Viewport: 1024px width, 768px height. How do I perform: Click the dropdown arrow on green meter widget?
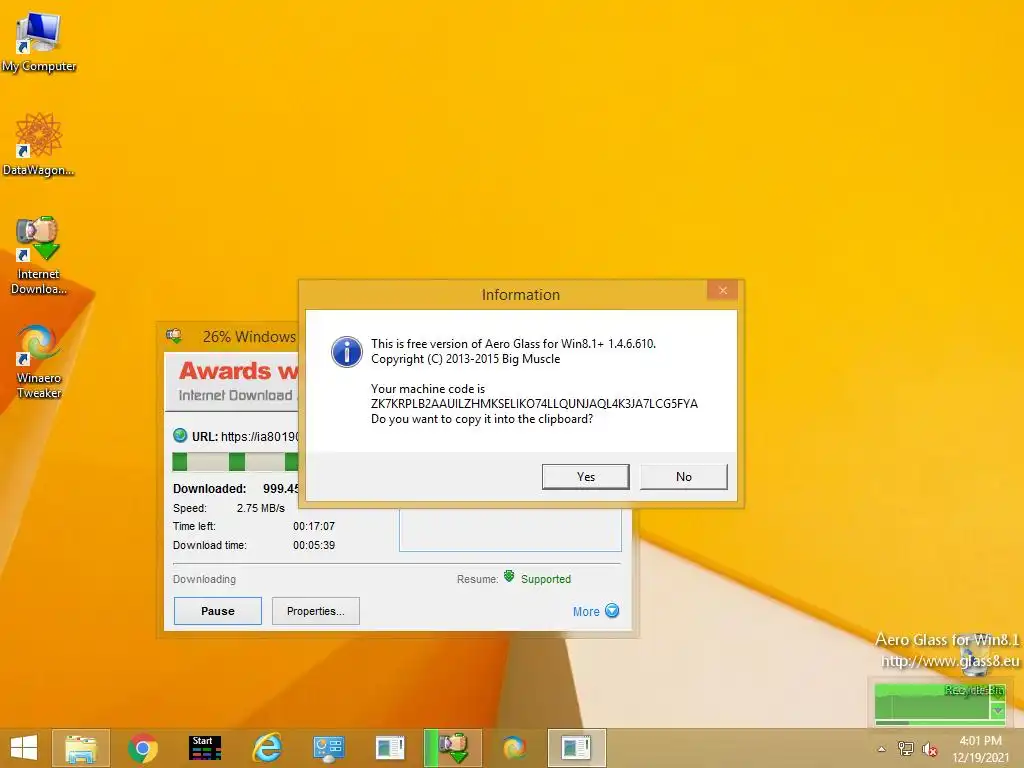pyautogui.click(x=998, y=710)
